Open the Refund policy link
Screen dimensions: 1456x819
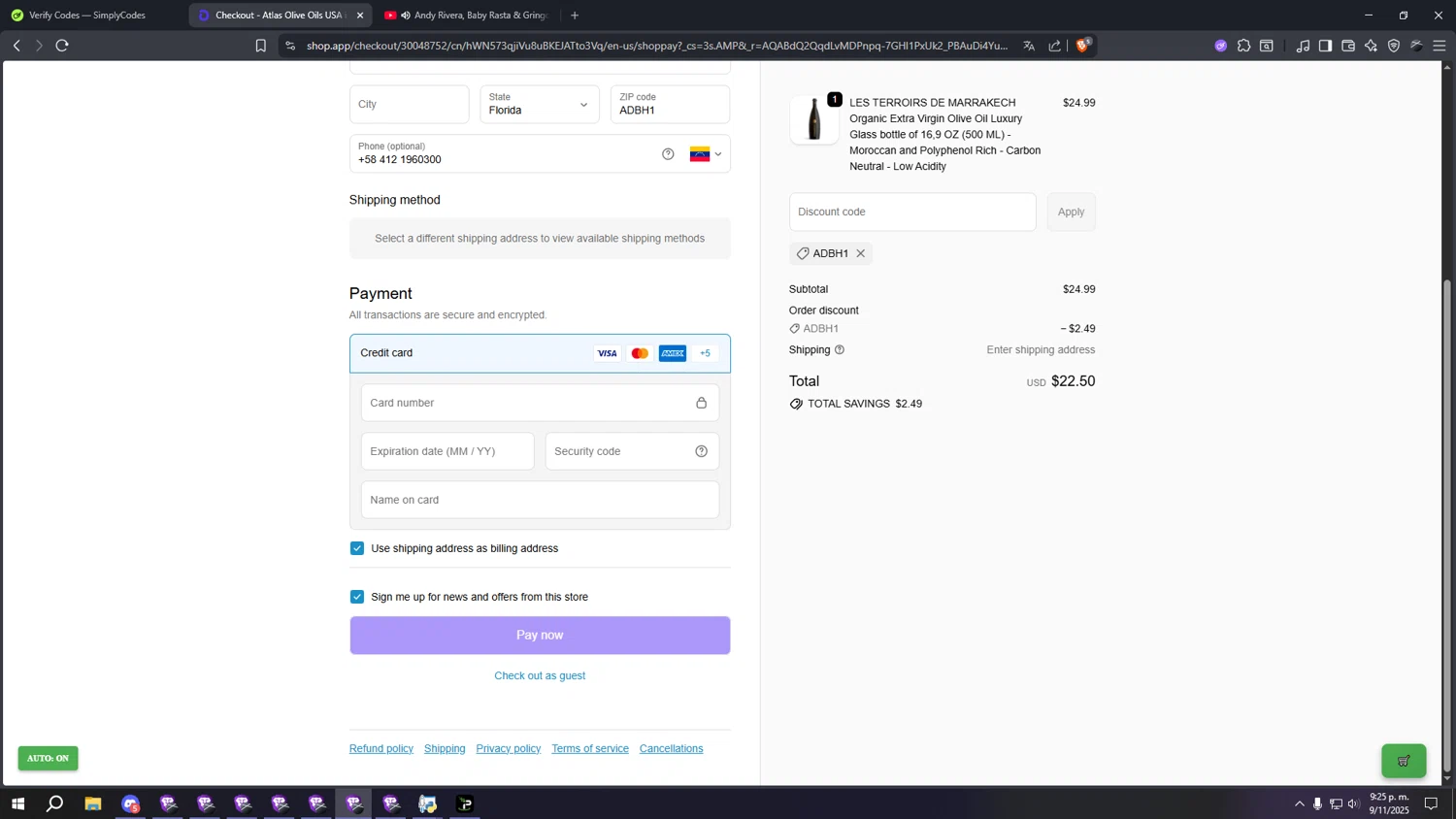[381, 749]
